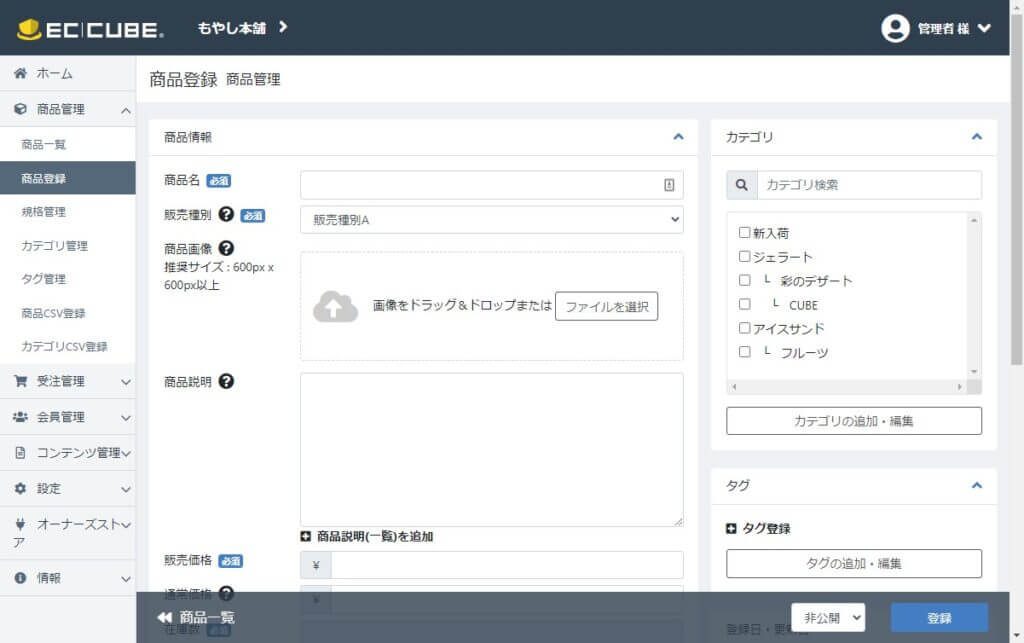Click the help icon next to 販売種別
This screenshot has height=643, width=1024.
pos(226,214)
